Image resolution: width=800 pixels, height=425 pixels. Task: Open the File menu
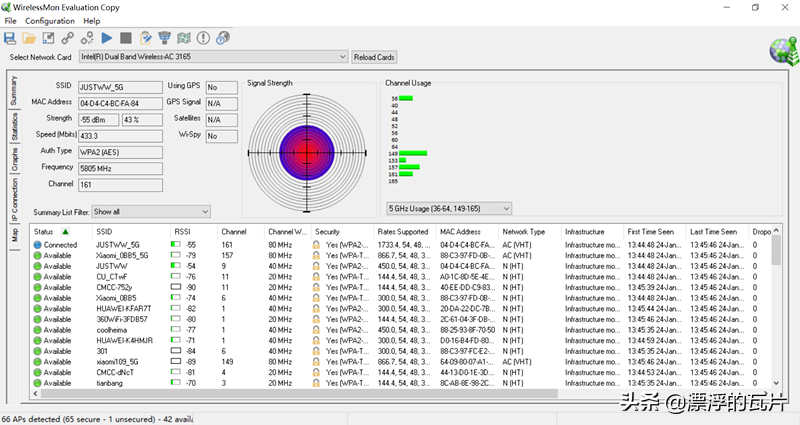click(10, 21)
